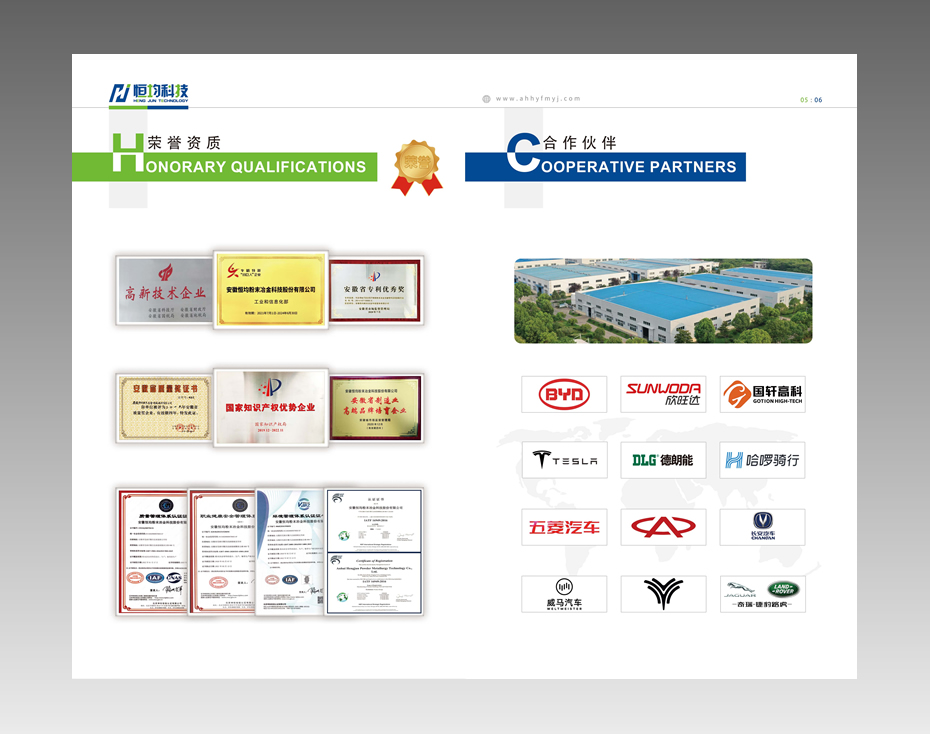Image resolution: width=930 pixels, height=734 pixels.
Task: Click the Jaguar Land Rover logo
Action: tap(763, 594)
